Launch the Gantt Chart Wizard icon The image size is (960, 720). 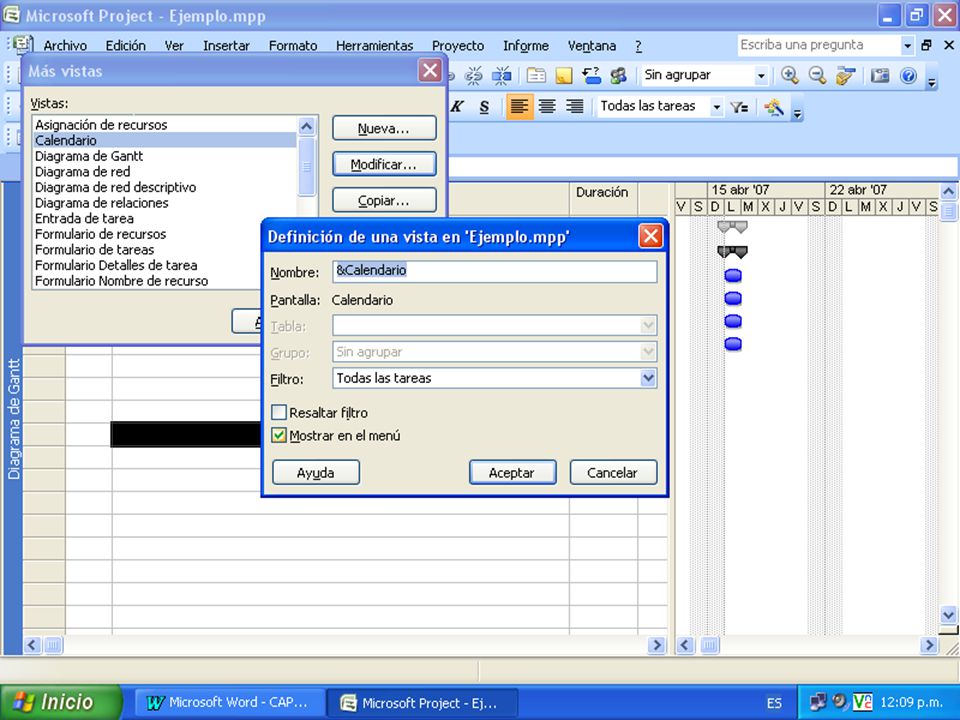click(774, 107)
